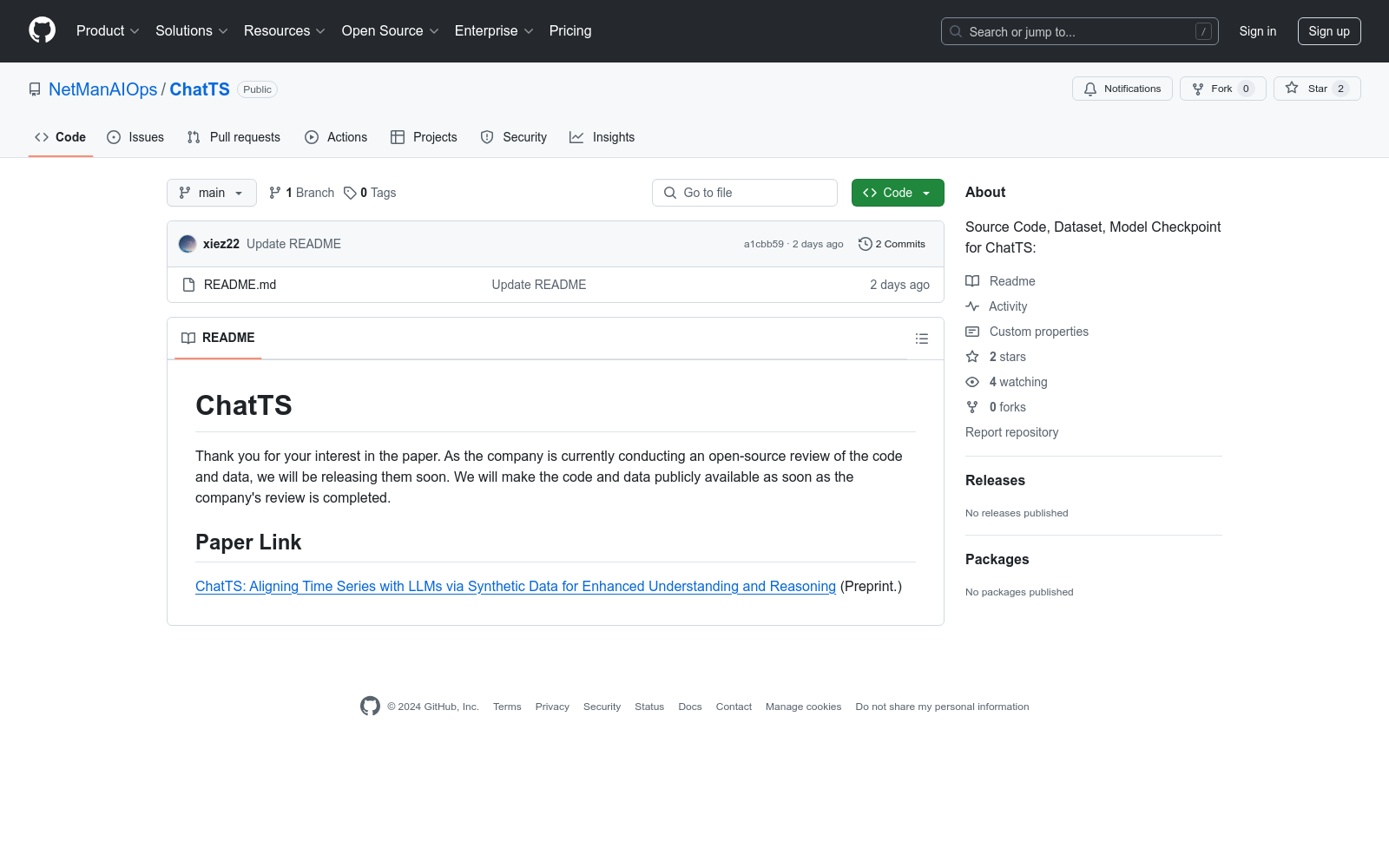Click the Go to file search box
Screen dimensions: 1389x868
(745, 193)
